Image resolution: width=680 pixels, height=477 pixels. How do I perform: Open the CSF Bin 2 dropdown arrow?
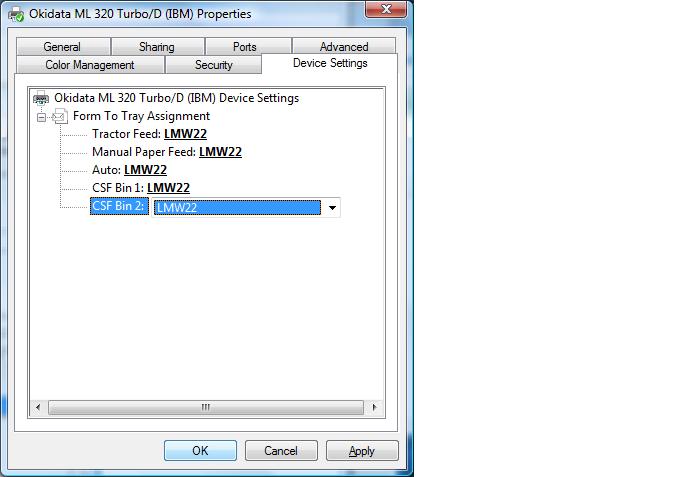331,208
